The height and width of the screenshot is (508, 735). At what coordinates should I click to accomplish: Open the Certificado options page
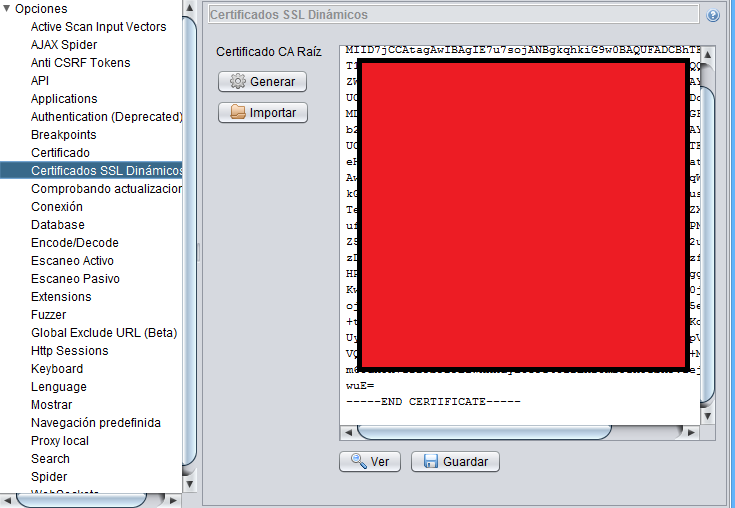[60, 152]
